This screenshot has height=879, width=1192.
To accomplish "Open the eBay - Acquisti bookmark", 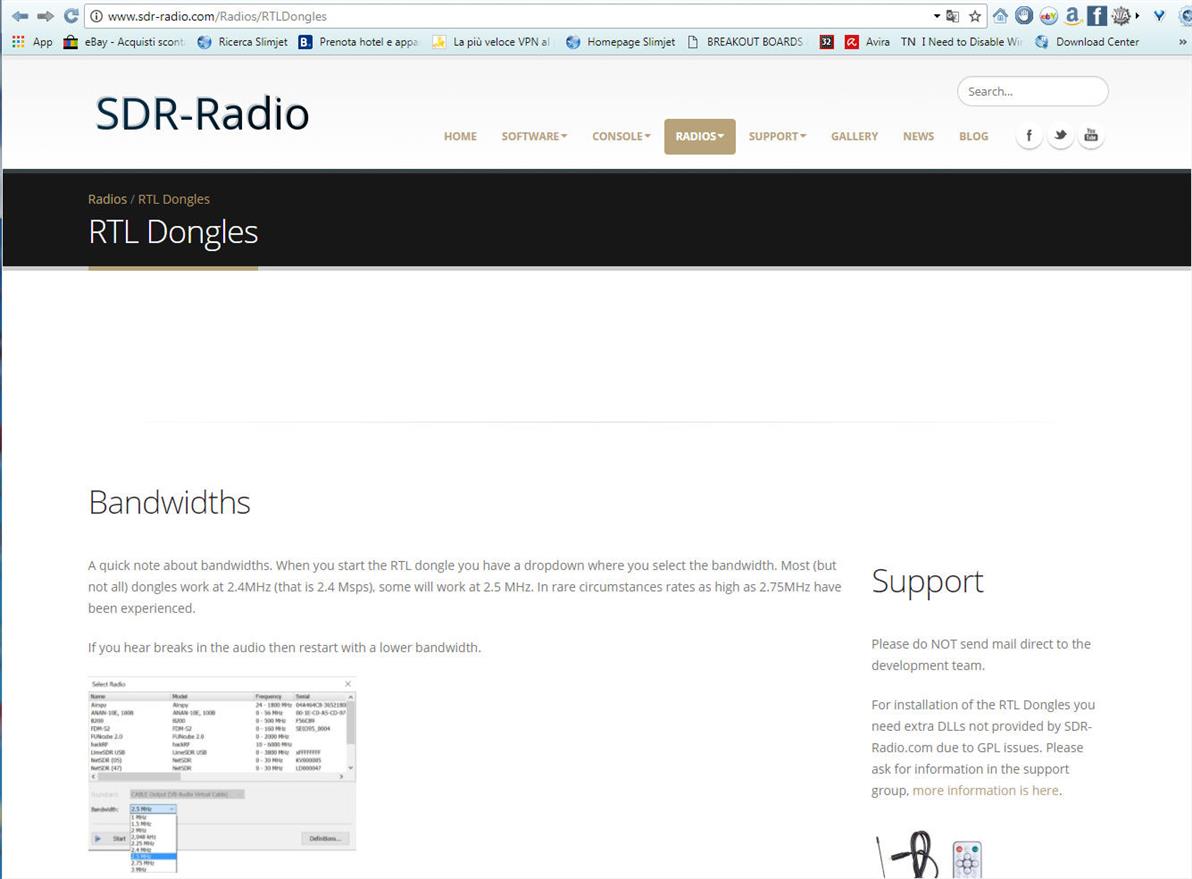I will pyautogui.click(x=124, y=42).
